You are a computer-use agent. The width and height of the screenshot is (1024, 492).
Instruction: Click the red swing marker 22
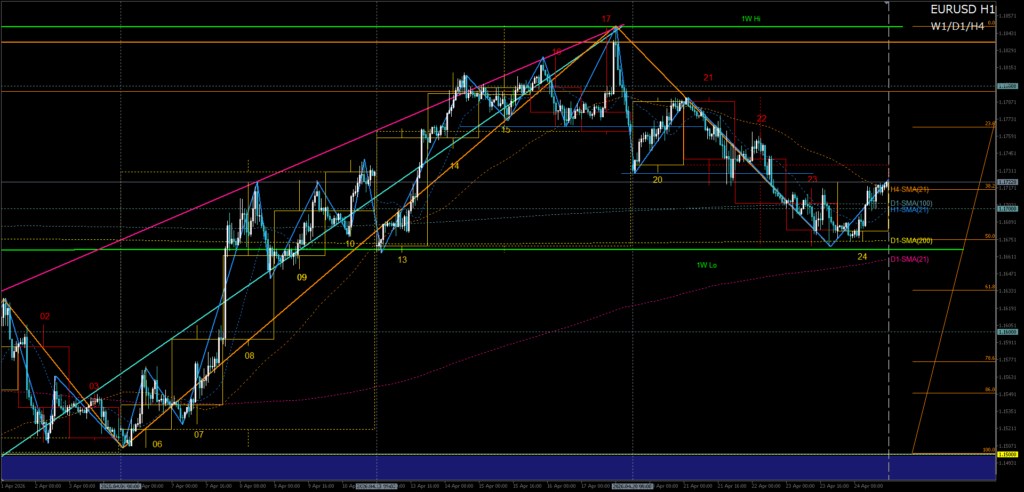click(761, 118)
